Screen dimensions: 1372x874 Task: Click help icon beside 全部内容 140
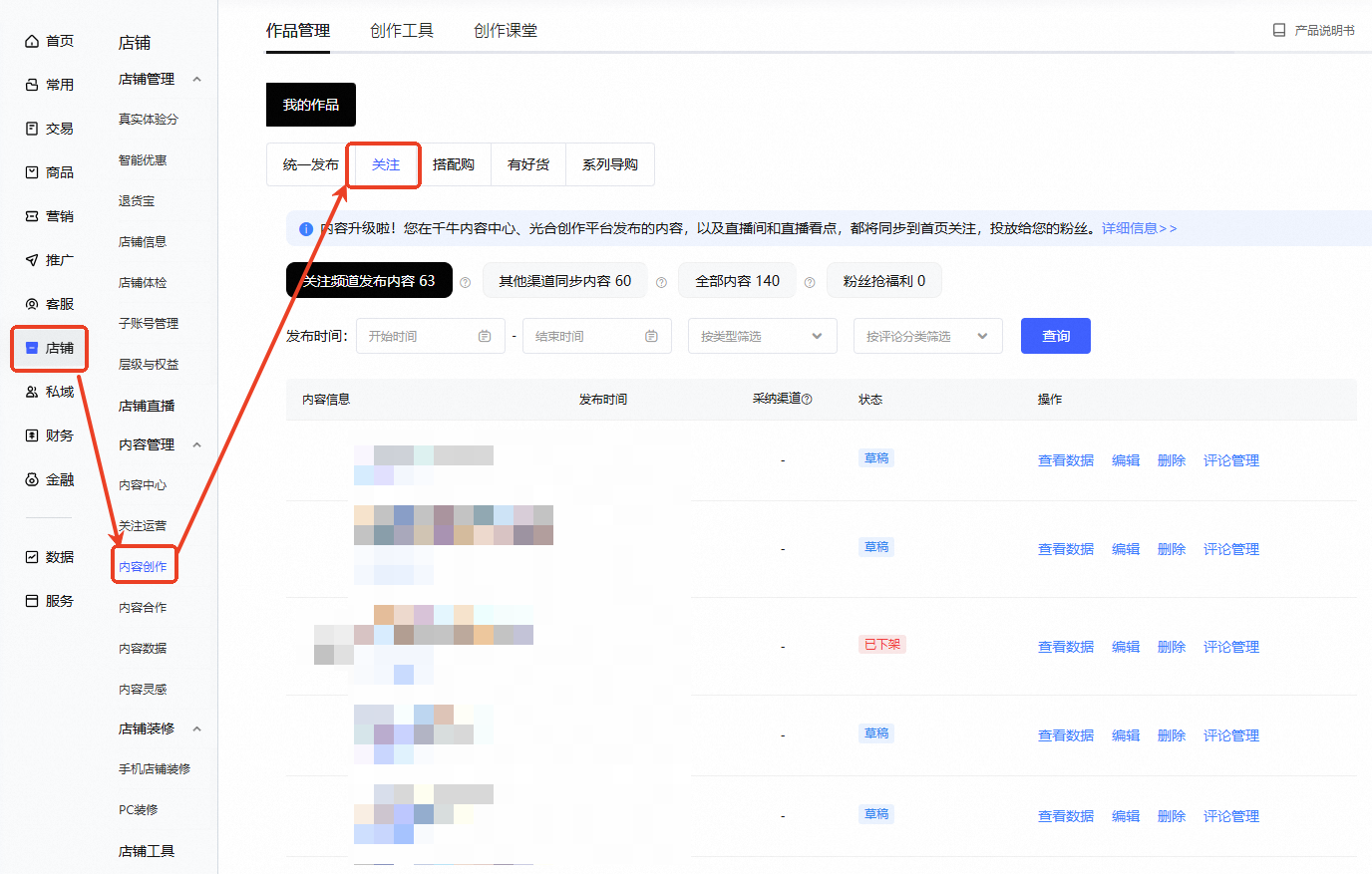(810, 282)
